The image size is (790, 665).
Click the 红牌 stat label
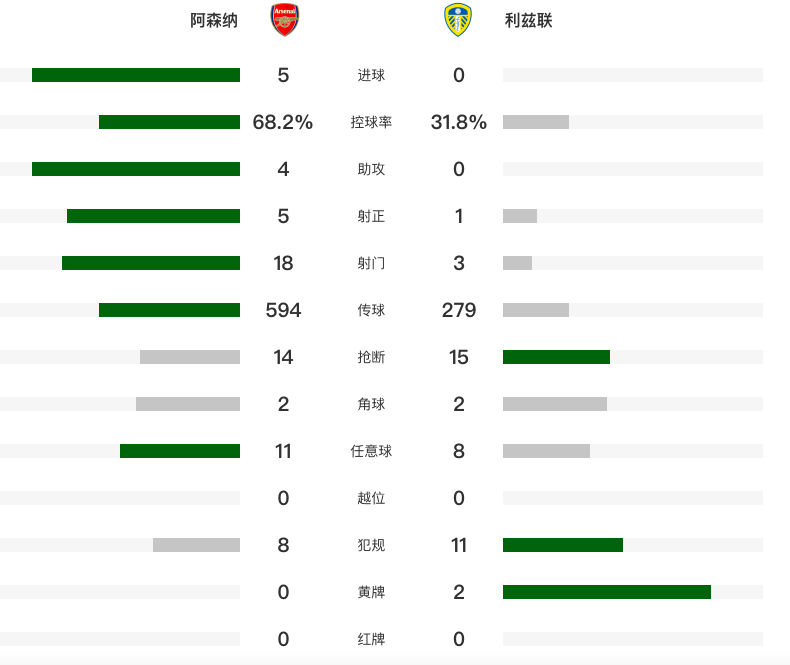371,639
